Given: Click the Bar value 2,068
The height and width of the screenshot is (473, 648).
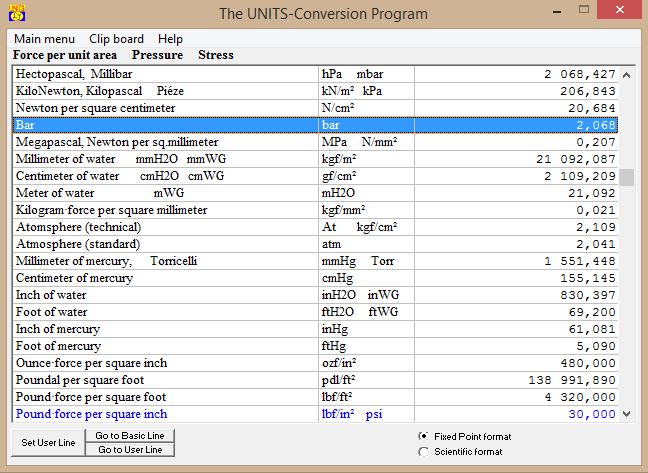Looking at the screenshot, I should (596, 125).
